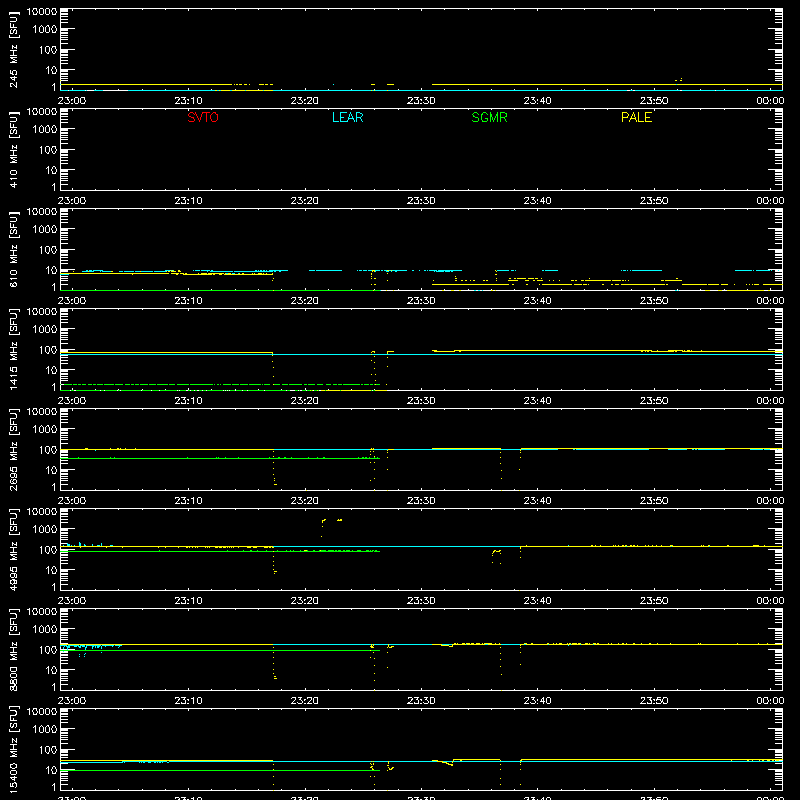Click the 10 tick label on 1415 MHz axis
This screenshot has height=800, width=800.
click(x=51, y=370)
